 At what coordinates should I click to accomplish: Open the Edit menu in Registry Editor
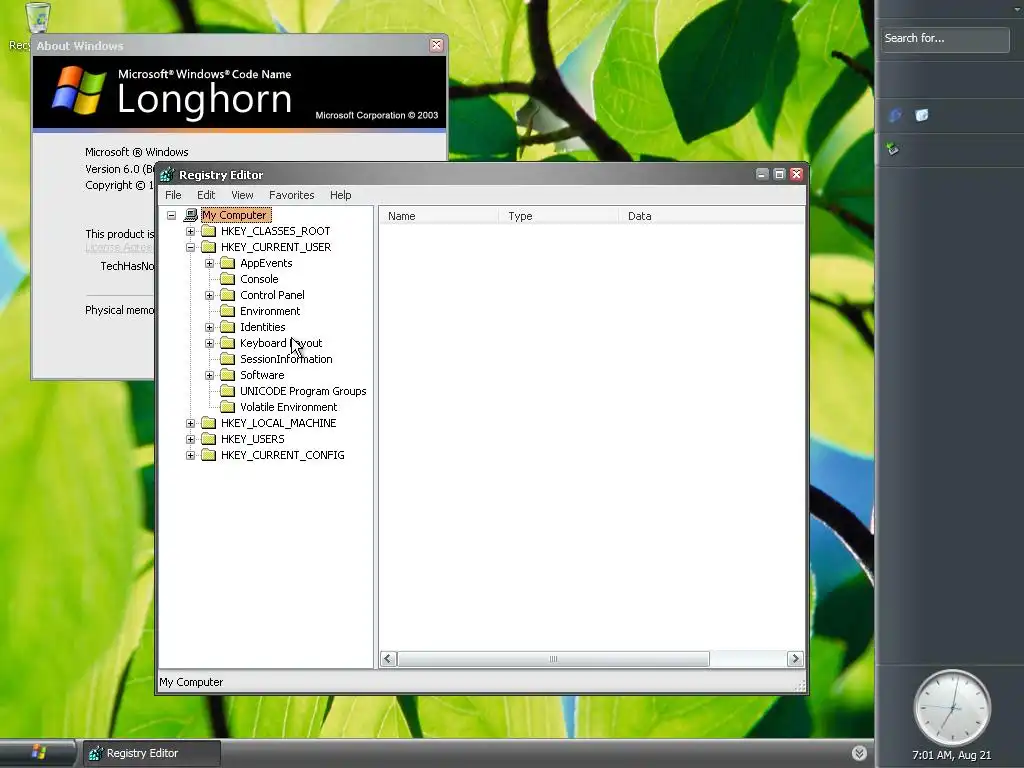tap(206, 195)
